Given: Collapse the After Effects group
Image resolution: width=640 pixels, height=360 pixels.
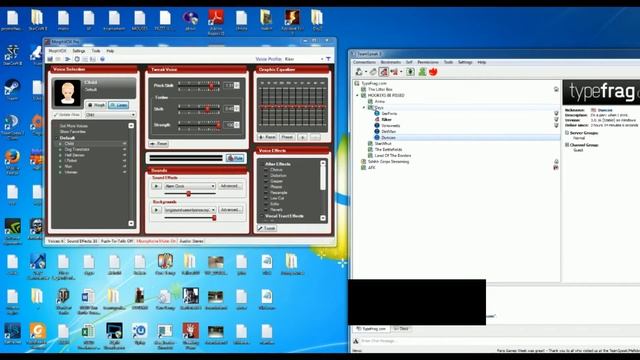Looking at the screenshot, I should [x=261, y=164].
